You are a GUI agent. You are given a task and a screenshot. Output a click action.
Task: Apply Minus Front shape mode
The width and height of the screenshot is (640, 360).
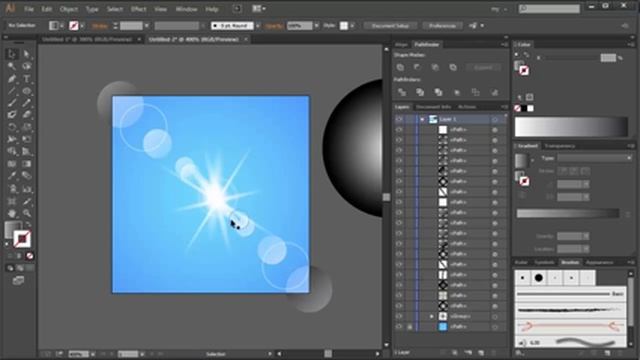(418, 67)
